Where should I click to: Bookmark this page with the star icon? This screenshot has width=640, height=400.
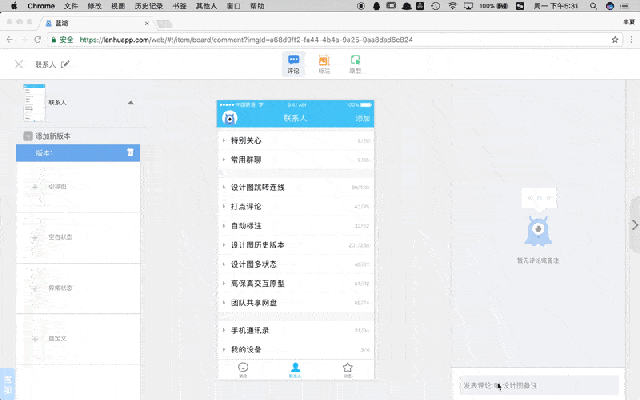[615, 40]
